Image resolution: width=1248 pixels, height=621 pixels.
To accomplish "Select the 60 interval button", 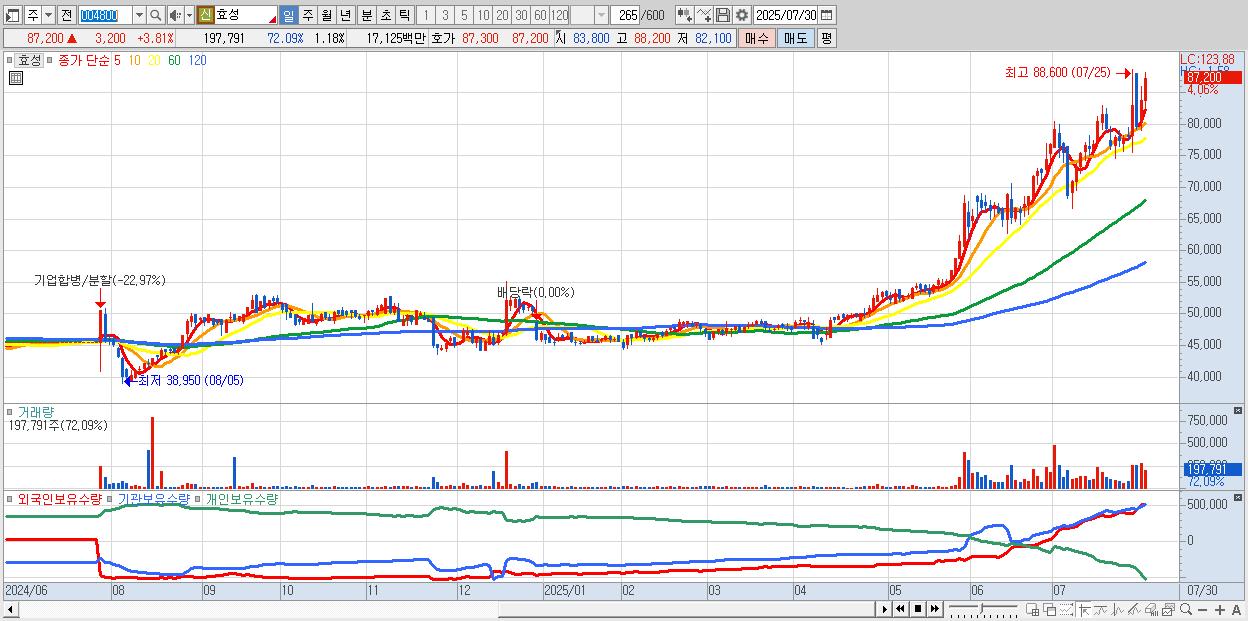I will 540,15.
